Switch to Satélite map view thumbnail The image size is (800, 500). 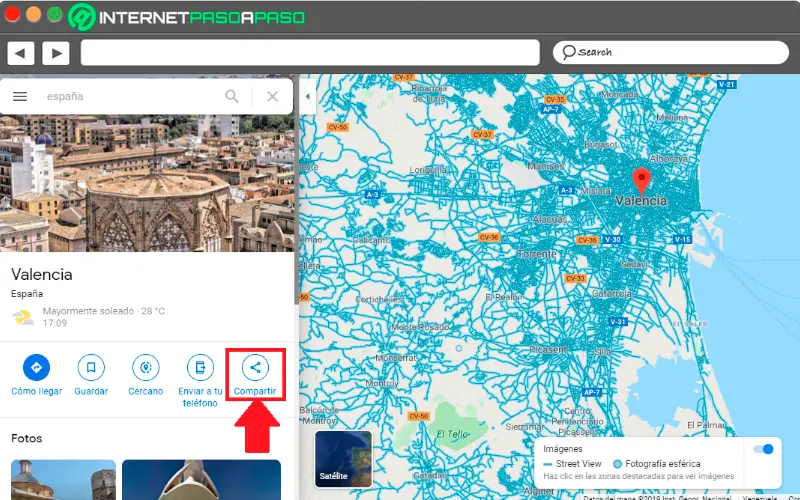343,459
